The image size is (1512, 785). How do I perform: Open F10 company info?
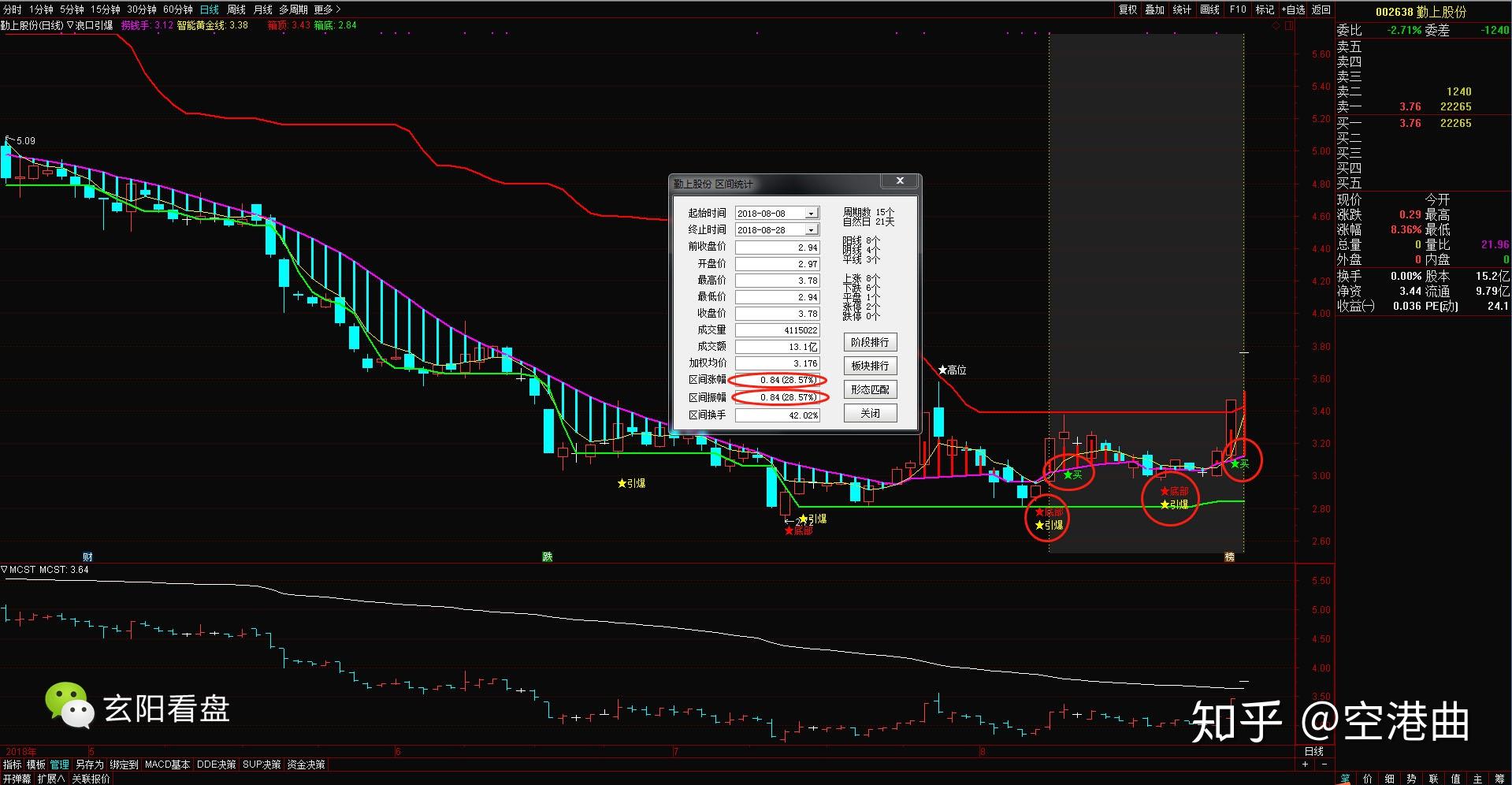click(x=1238, y=9)
